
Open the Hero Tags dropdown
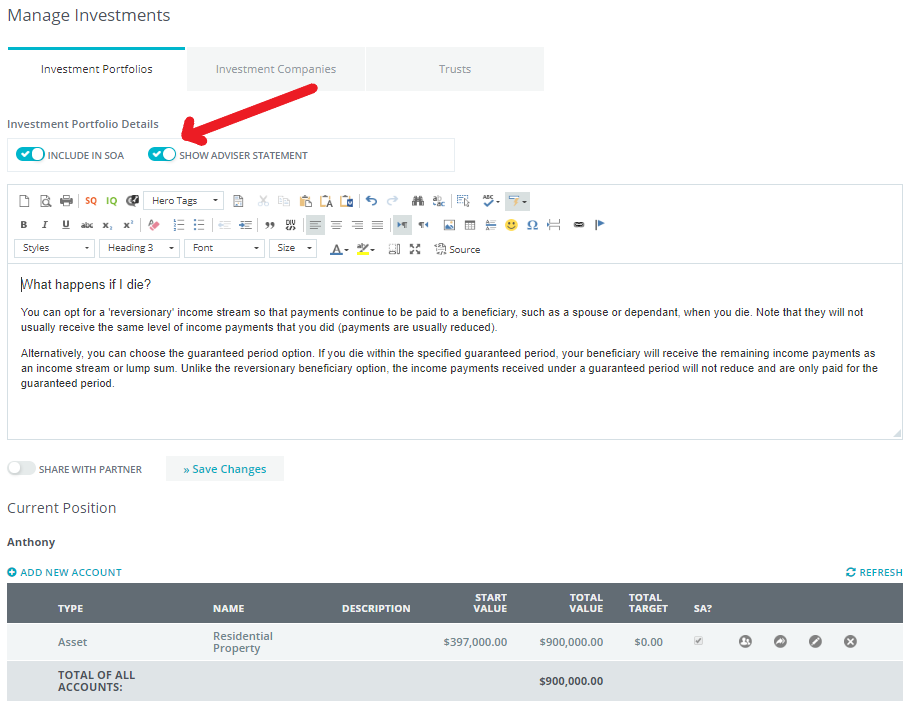(184, 201)
